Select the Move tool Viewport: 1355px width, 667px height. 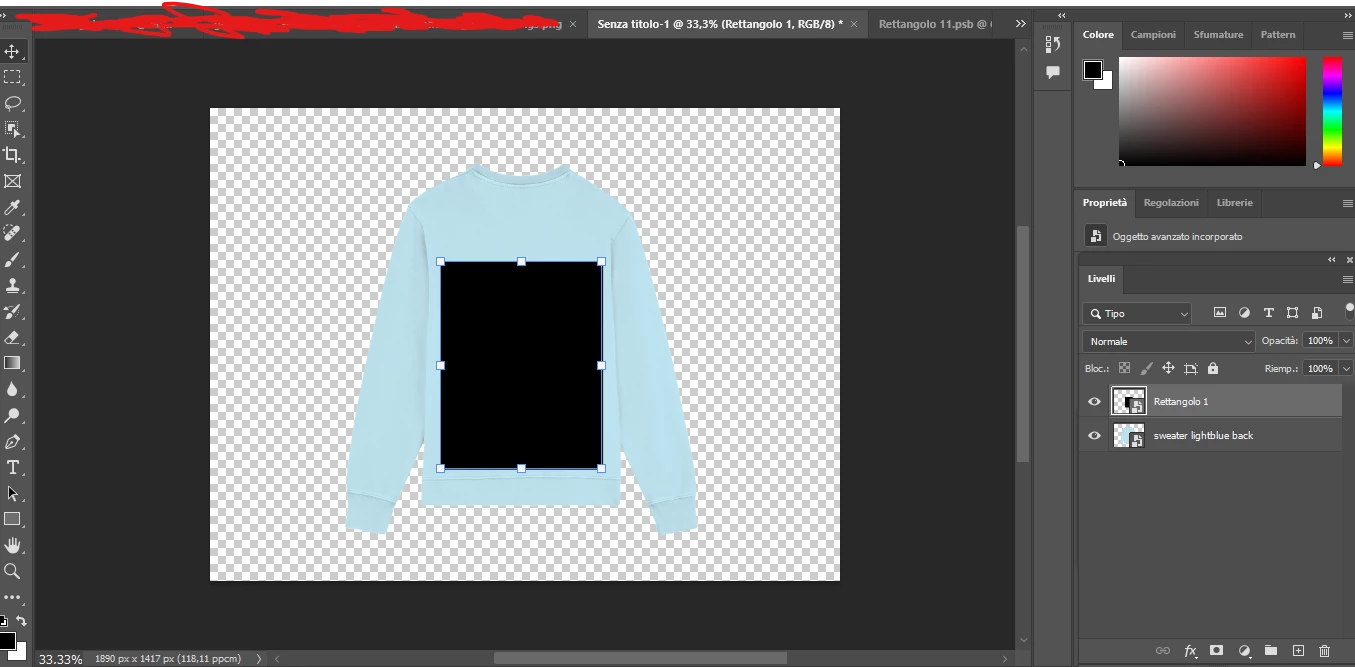(x=12, y=51)
